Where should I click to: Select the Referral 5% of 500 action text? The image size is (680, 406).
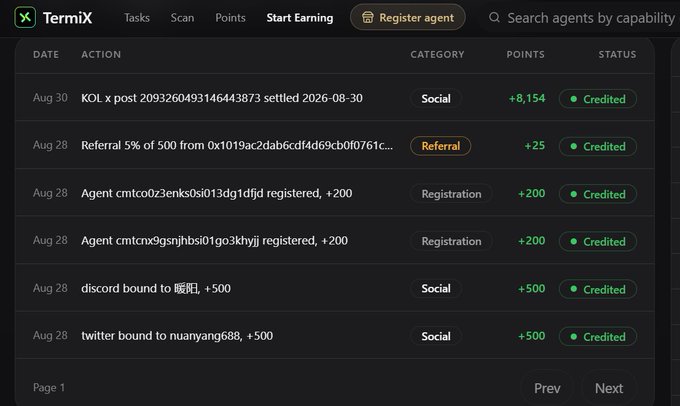pyautogui.click(x=237, y=145)
